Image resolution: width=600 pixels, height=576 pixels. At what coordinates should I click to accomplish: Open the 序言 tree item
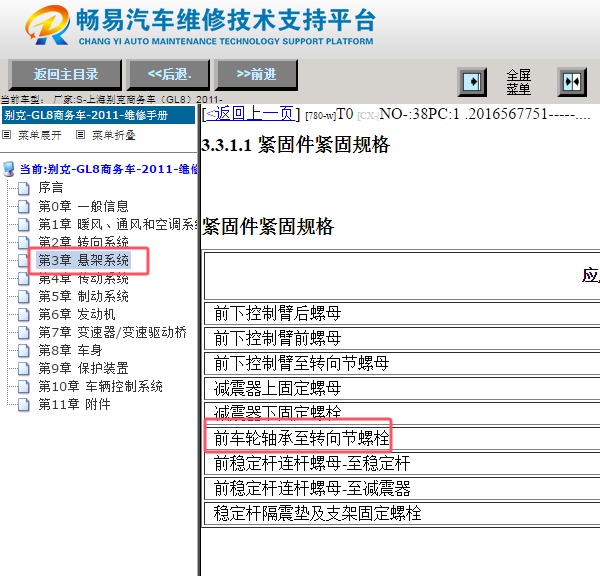click(51, 188)
